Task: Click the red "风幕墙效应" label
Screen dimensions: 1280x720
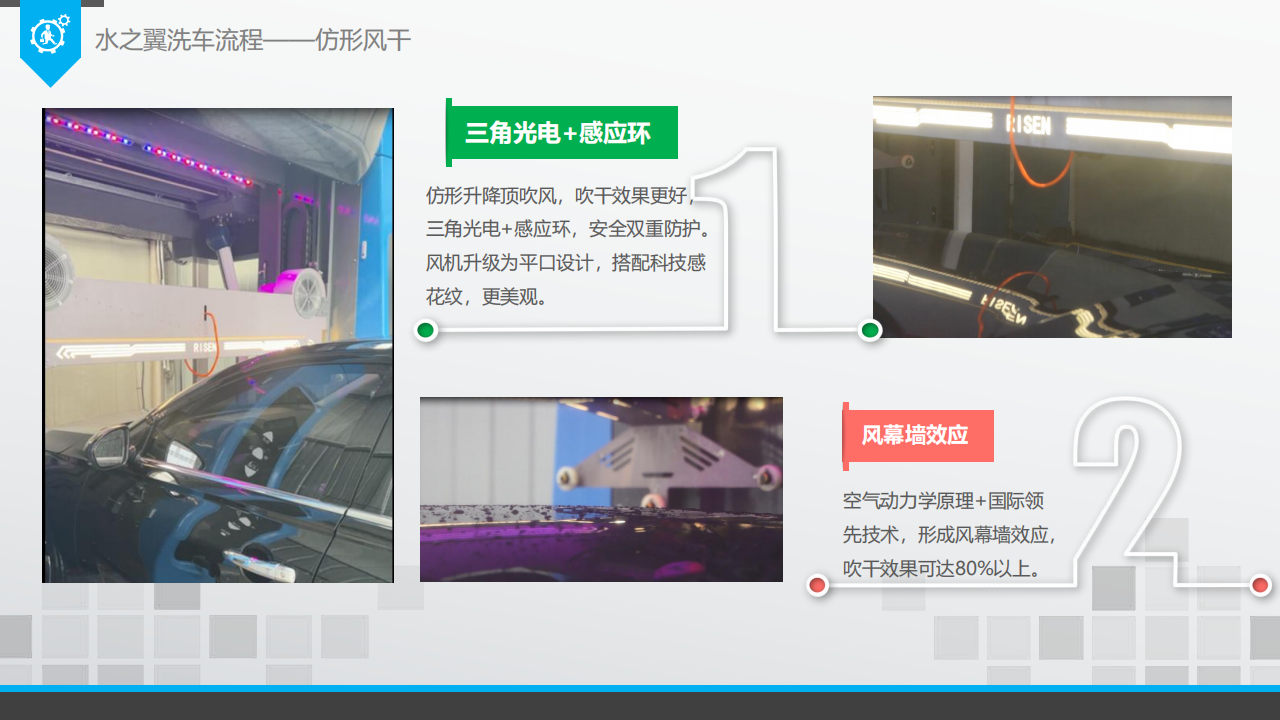Action: [x=918, y=436]
